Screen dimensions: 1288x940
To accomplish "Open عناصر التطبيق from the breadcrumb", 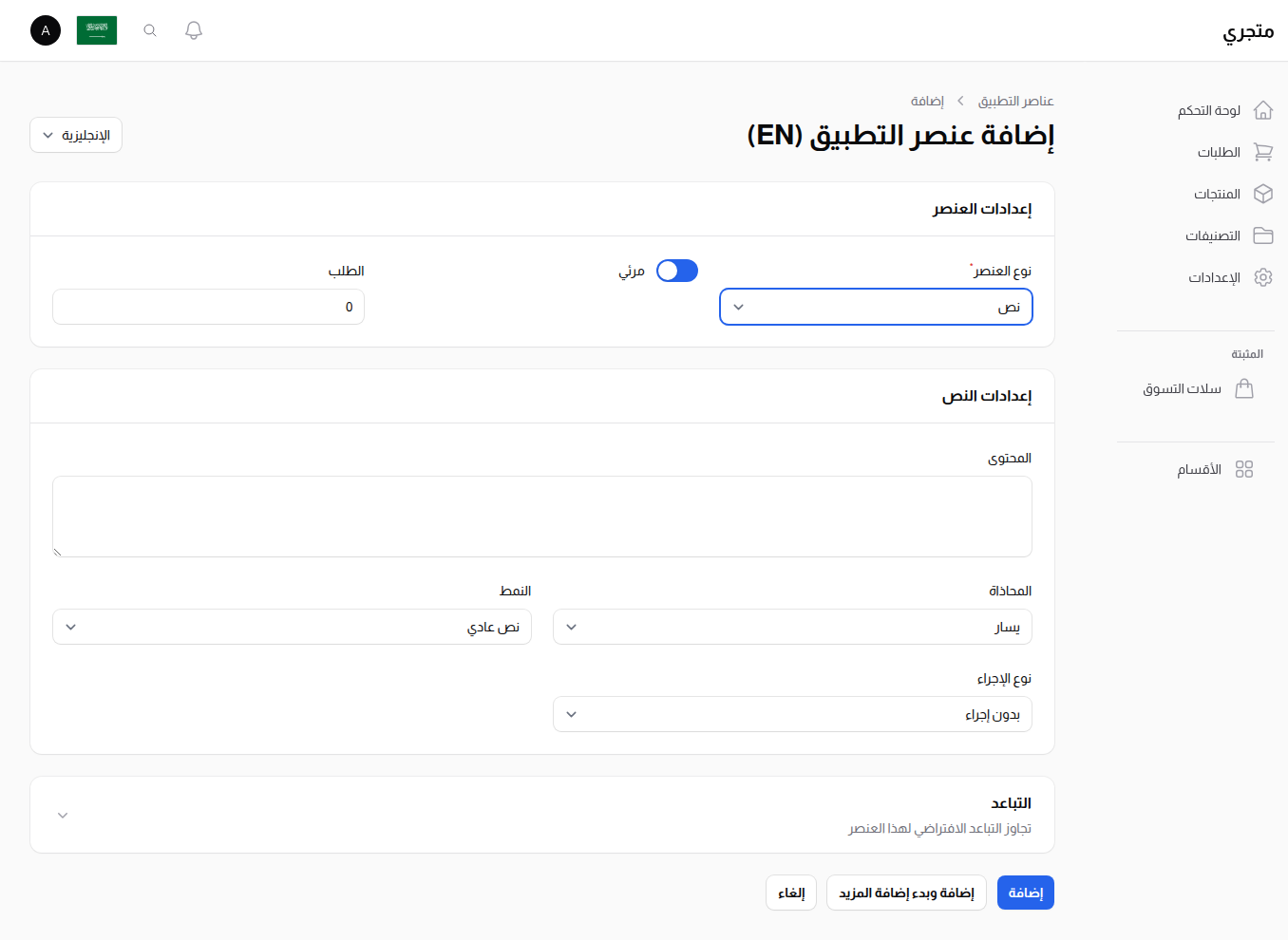I will (x=1015, y=100).
